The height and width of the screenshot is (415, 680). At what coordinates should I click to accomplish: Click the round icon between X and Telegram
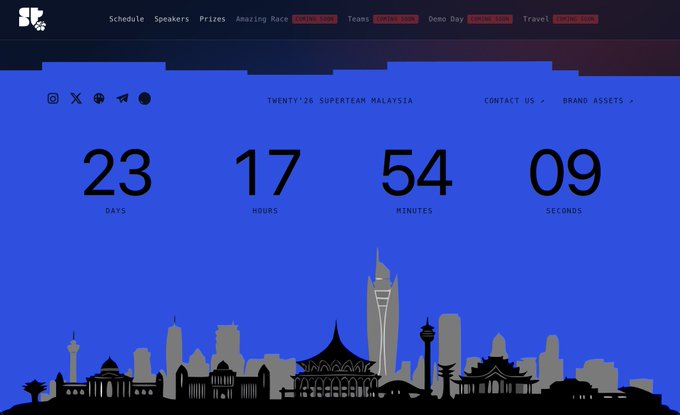click(99, 98)
